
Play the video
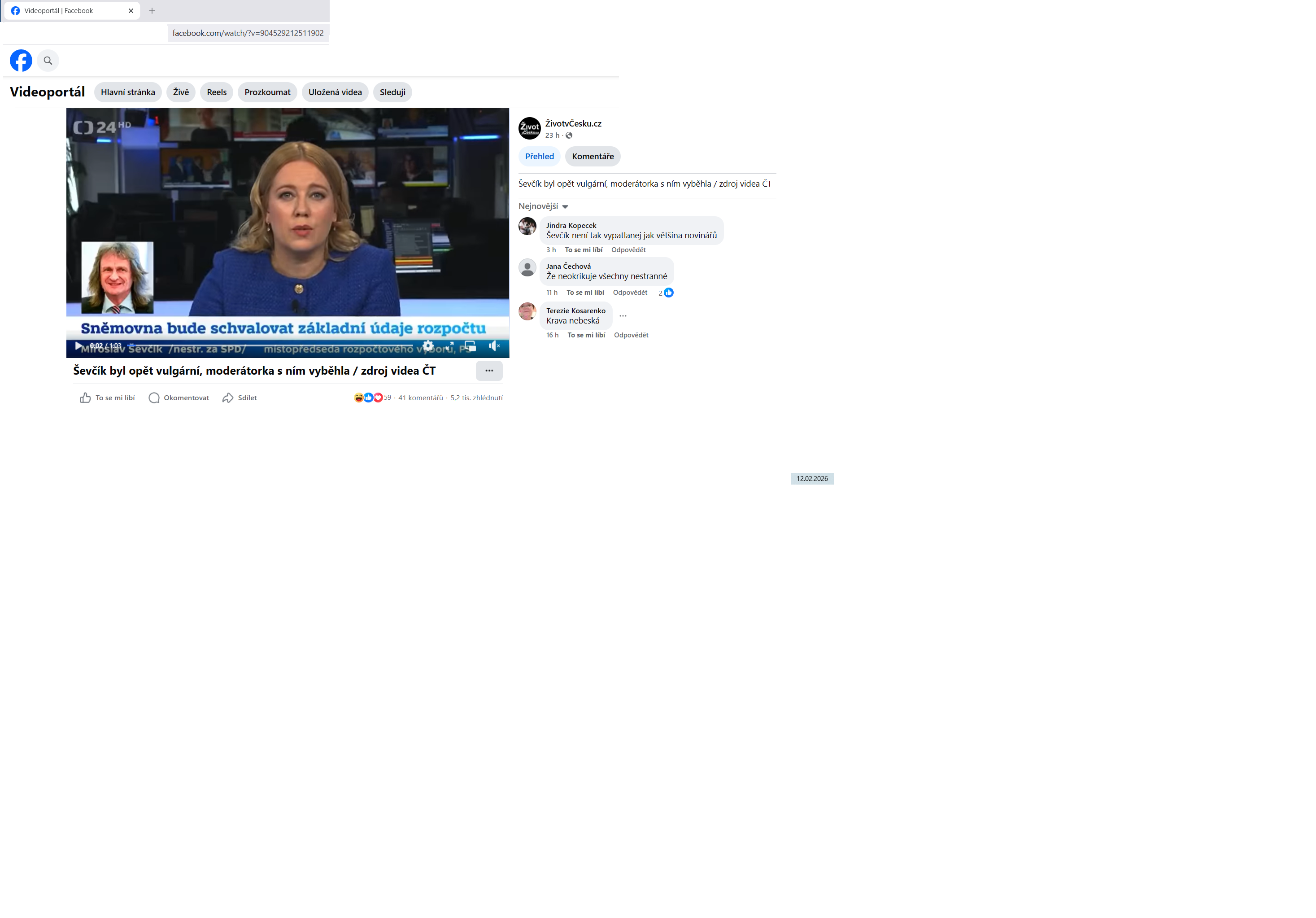pyautogui.click(x=78, y=346)
